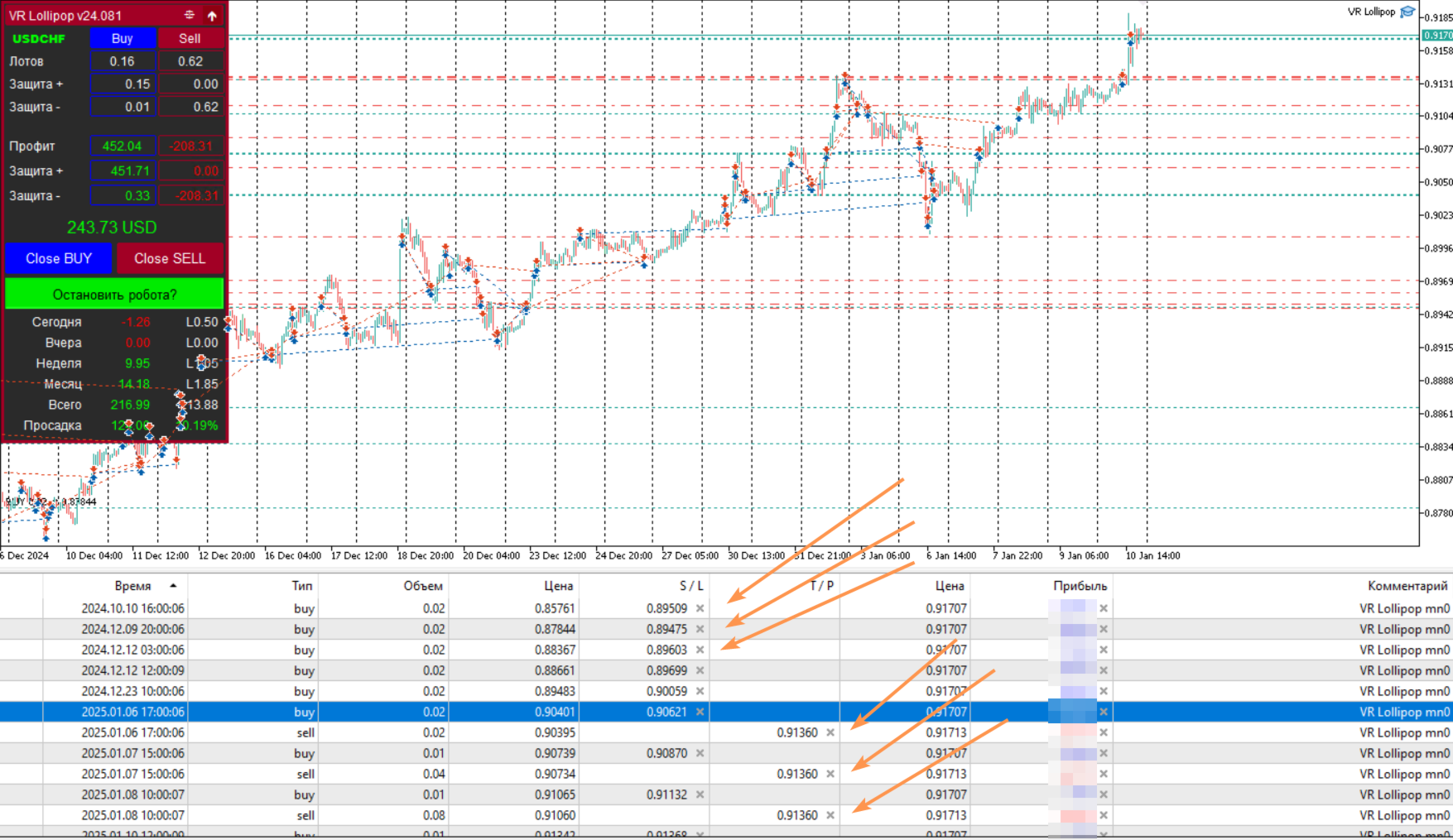Viewport: 1453px width, 840px height.
Task: Delete take profit on 0.90395 sell order
Action: [830, 732]
